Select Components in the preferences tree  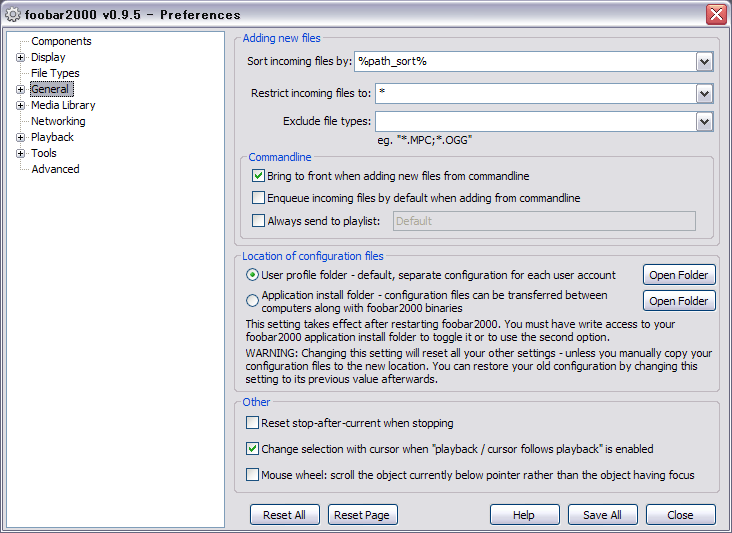point(61,41)
